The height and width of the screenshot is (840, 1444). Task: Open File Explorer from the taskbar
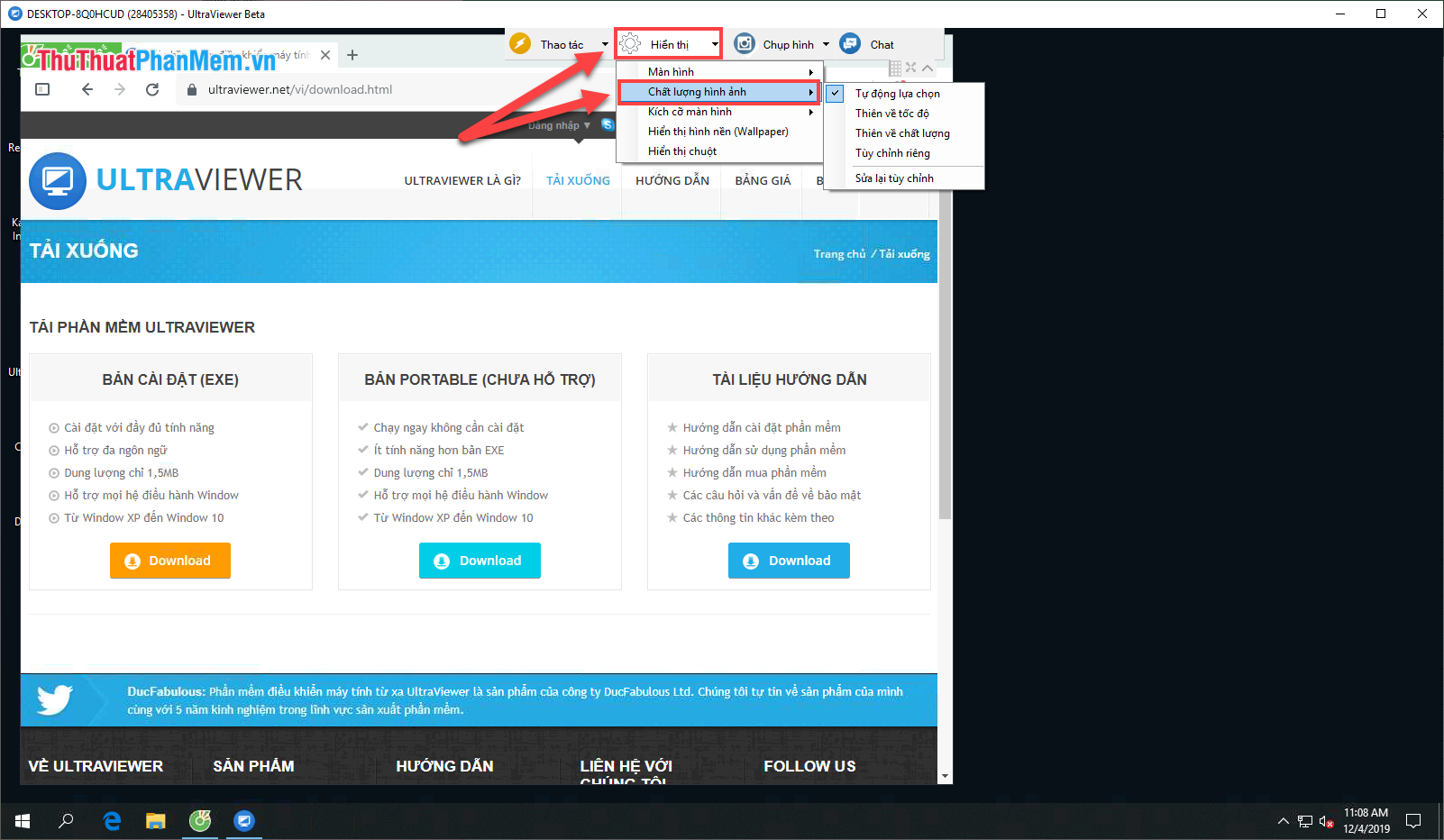156,821
